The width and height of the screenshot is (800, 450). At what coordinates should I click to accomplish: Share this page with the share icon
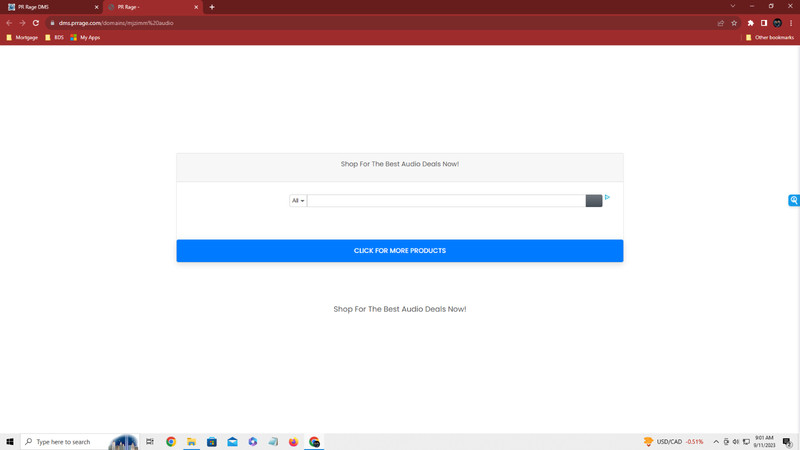720,23
